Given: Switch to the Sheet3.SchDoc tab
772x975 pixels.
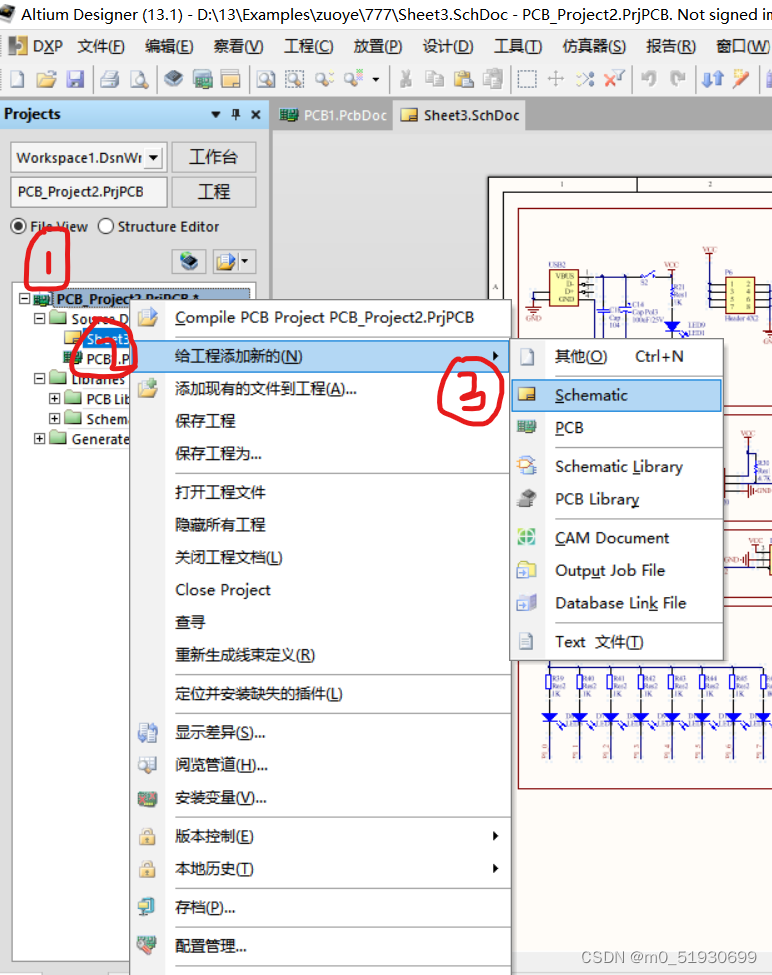Looking at the screenshot, I should pyautogui.click(x=459, y=116).
